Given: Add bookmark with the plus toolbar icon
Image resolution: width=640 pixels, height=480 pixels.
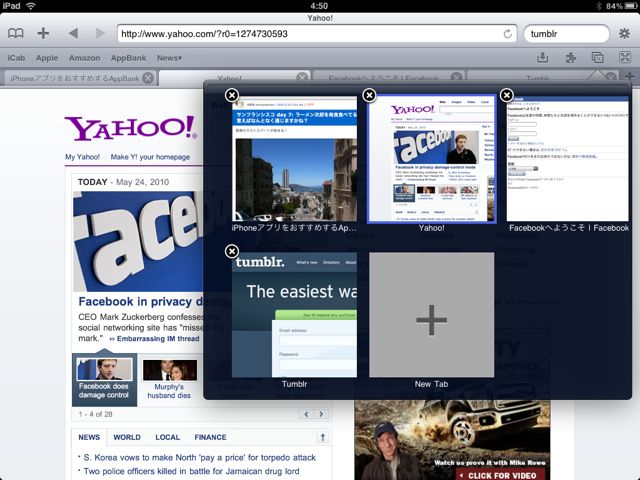Looking at the screenshot, I should pos(43,33).
